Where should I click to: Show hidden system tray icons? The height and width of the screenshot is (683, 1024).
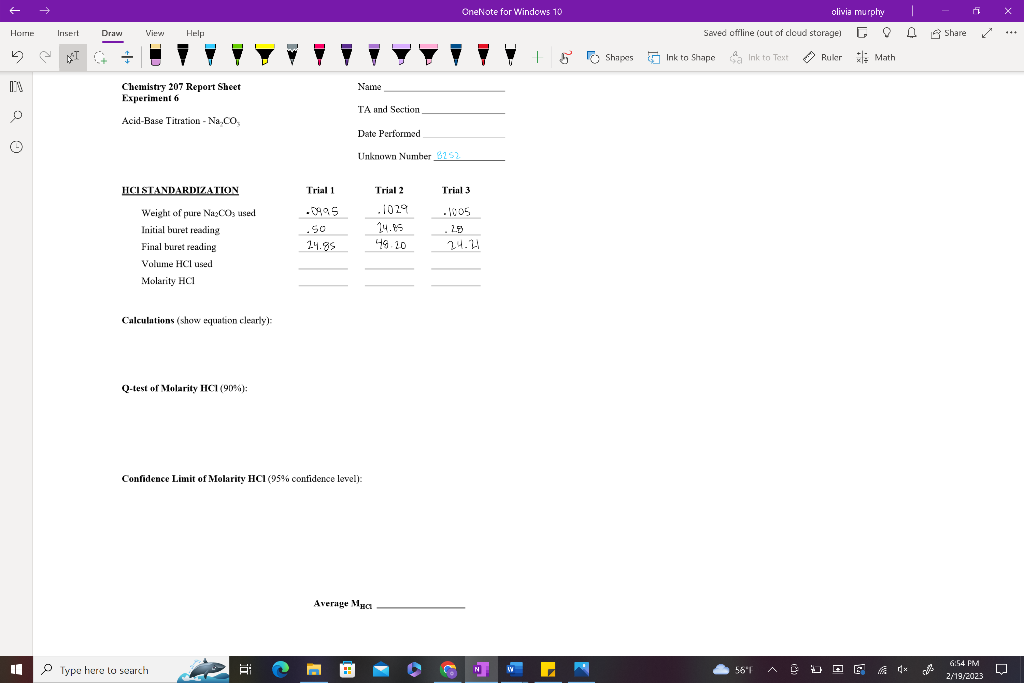click(x=772, y=669)
